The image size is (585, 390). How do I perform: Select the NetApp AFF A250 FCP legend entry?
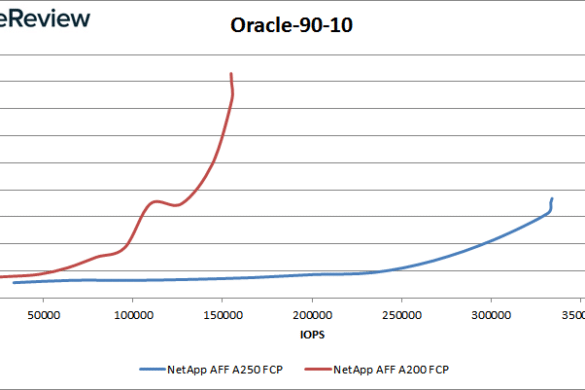point(211,369)
